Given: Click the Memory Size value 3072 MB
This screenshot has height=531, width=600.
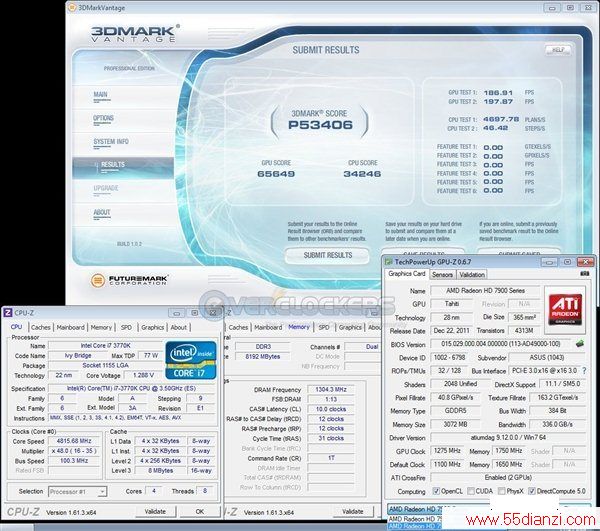Looking at the screenshot, I should click(x=455, y=424).
